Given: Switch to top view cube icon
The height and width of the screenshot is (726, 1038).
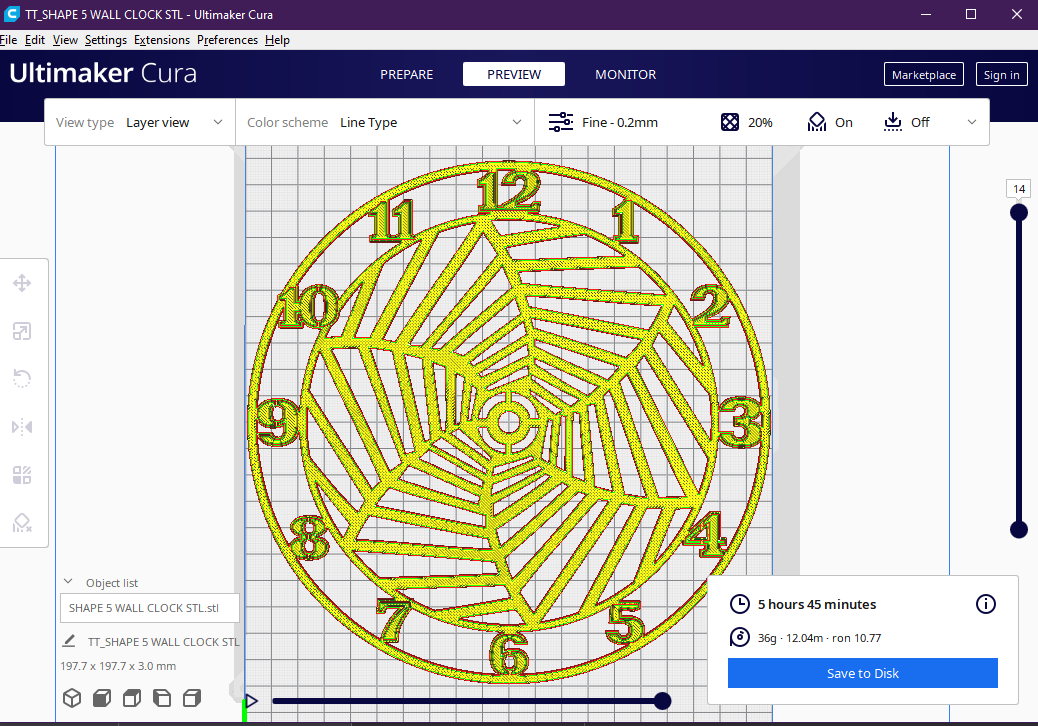Looking at the screenshot, I should (x=132, y=698).
